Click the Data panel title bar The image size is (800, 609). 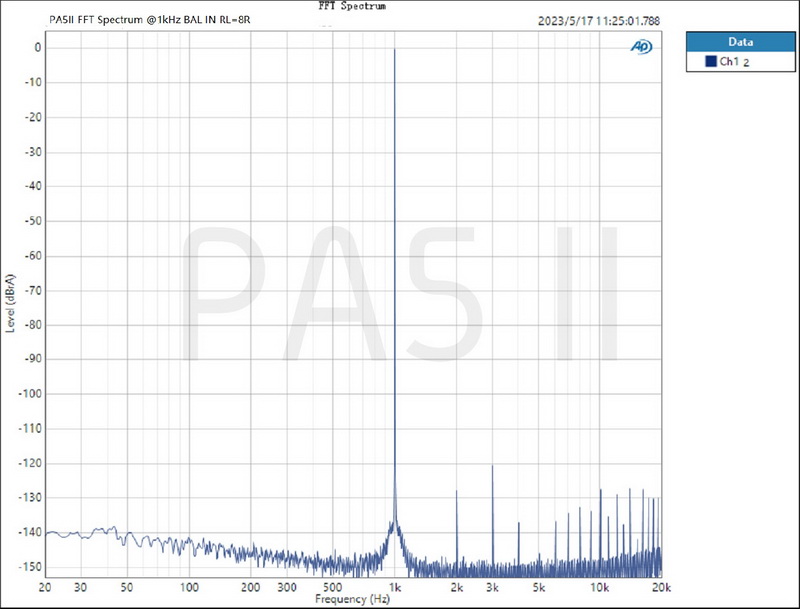pyautogui.click(x=740, y=42)
